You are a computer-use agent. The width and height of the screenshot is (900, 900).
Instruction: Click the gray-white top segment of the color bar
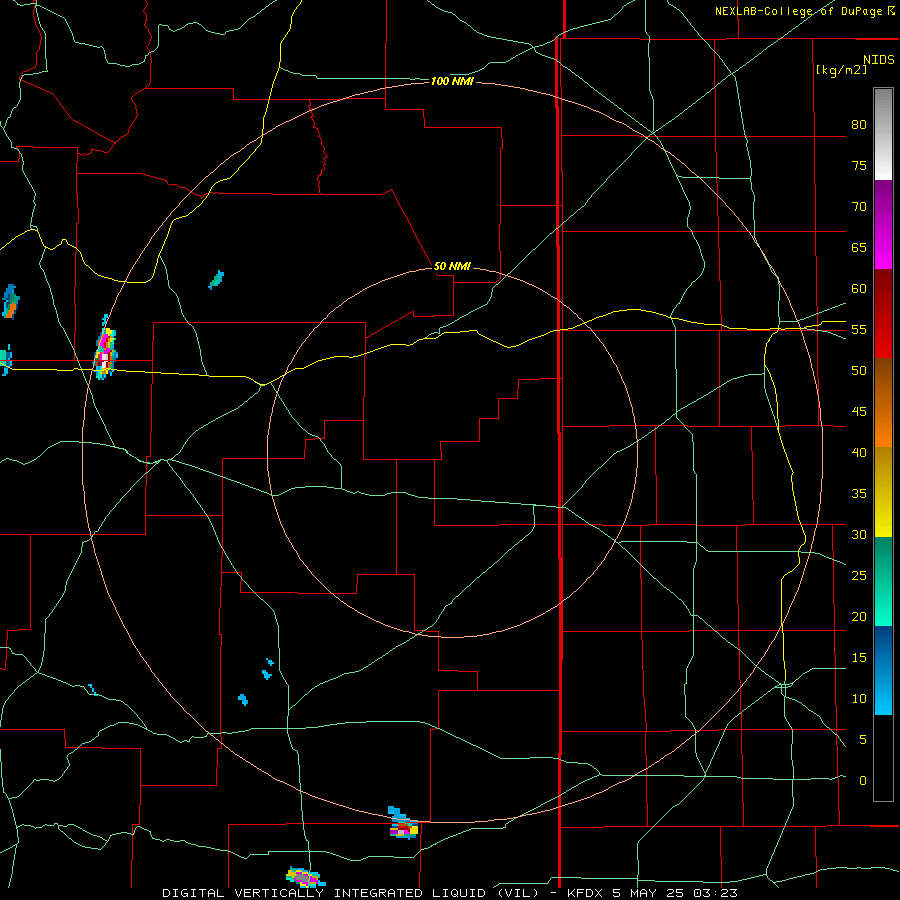click(x=883, y=134)
